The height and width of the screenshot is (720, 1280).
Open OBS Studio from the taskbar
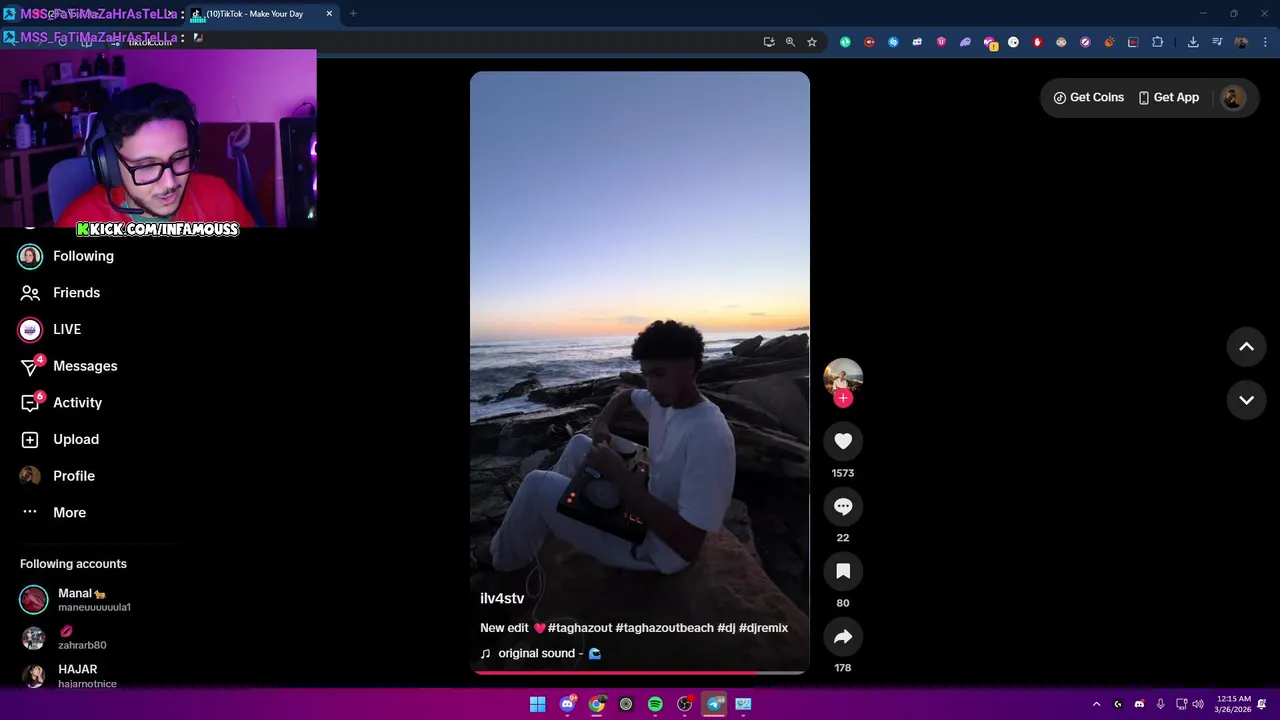pos(685,704)
